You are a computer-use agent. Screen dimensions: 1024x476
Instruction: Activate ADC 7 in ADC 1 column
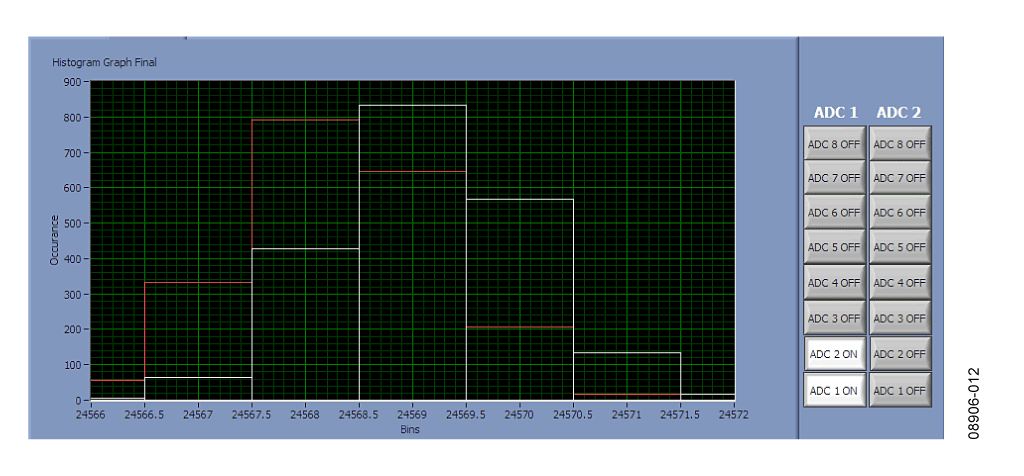(x=834, y=178)
